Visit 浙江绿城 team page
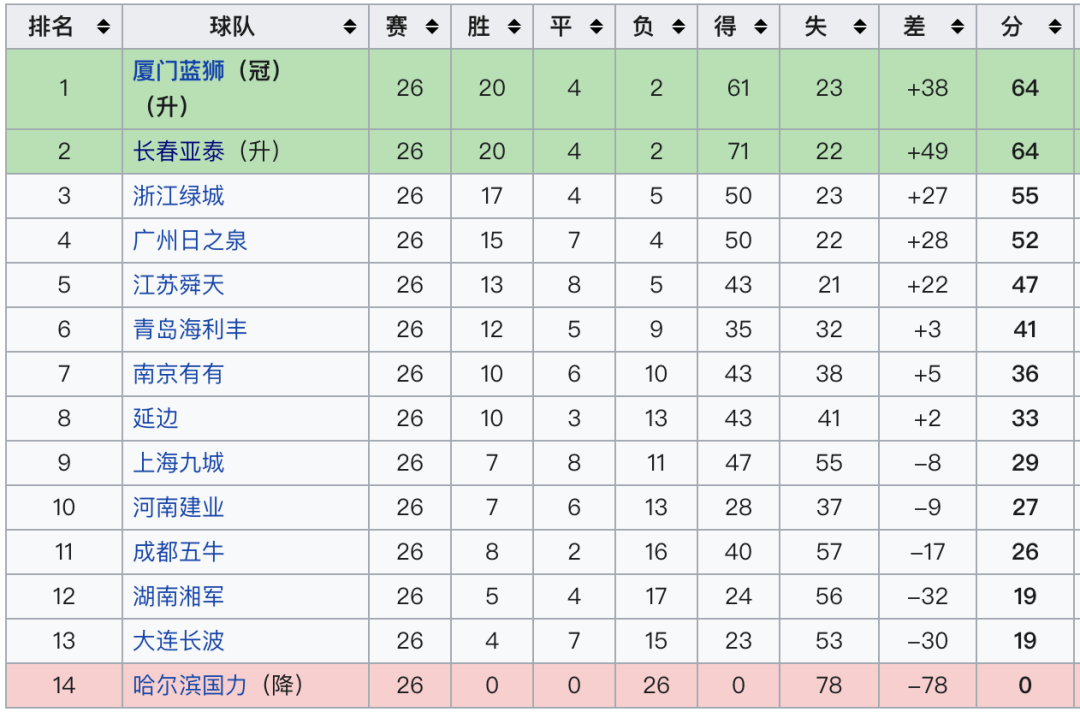Viewport: 1080px width, 712px height. coord(178,196)
